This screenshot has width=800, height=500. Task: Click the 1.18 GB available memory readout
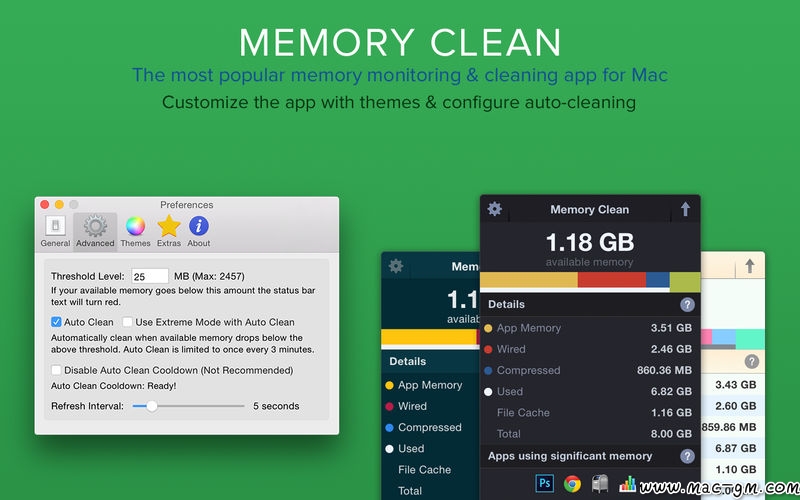coord(590,242)
